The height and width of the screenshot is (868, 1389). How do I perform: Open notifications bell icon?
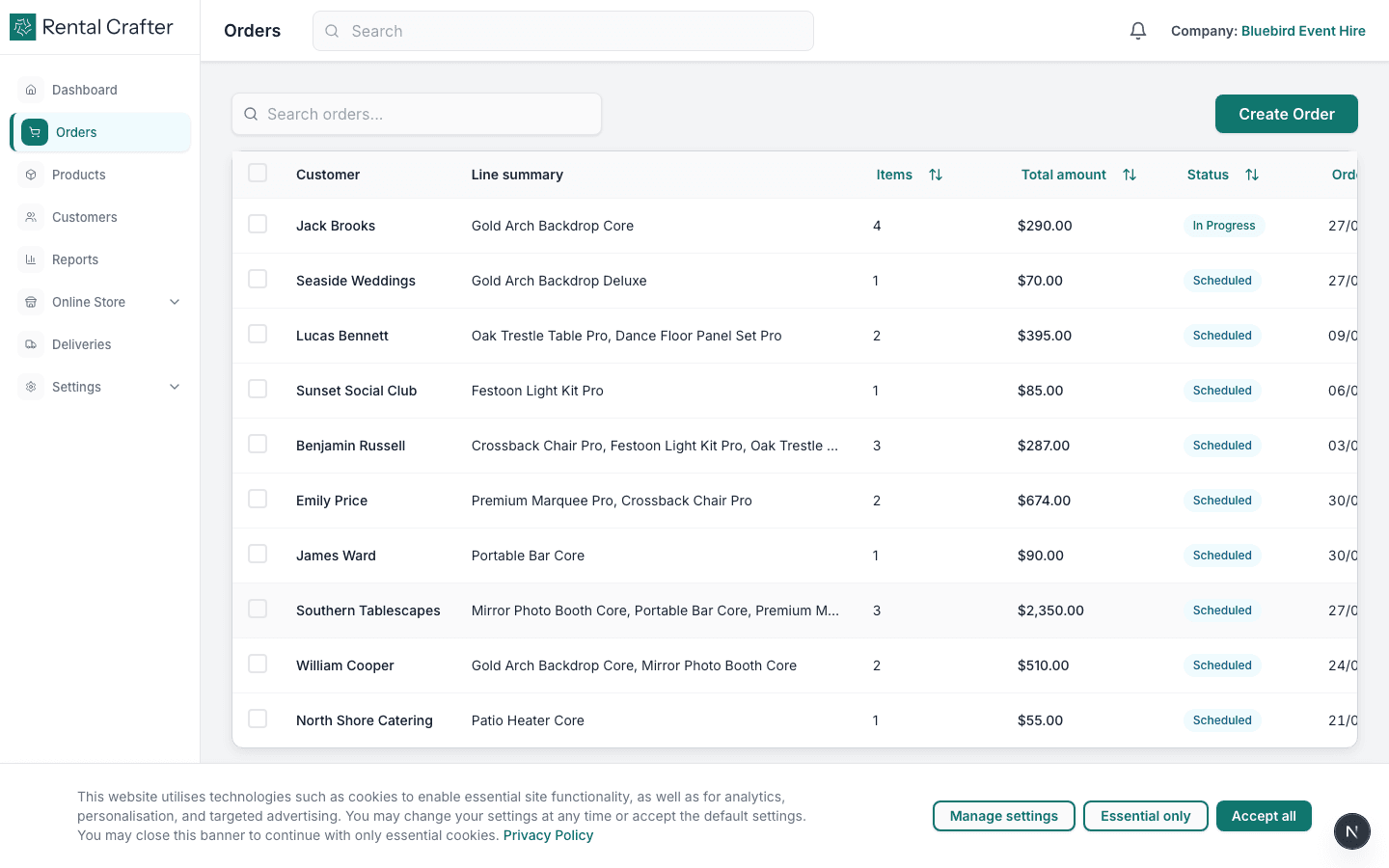tap(1138, 31)
